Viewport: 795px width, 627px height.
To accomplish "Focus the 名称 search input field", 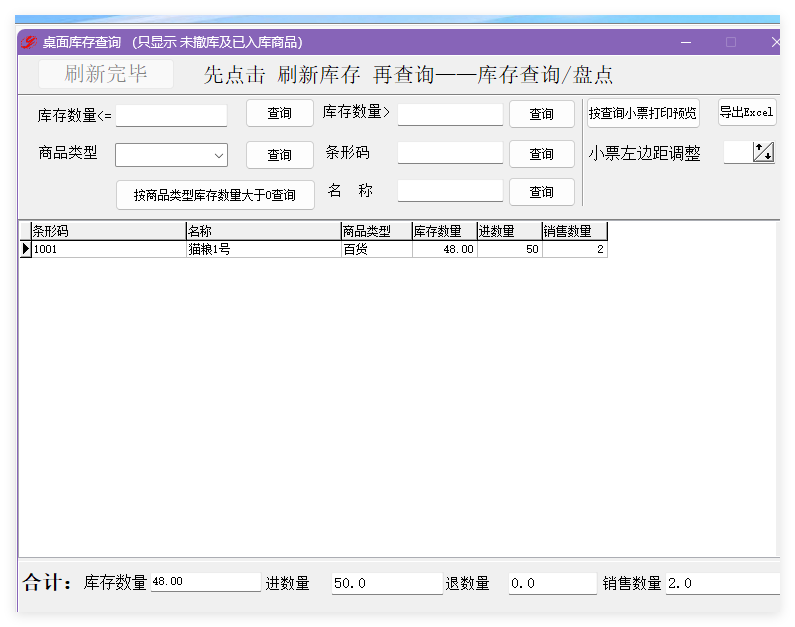I will pos(450,191).
